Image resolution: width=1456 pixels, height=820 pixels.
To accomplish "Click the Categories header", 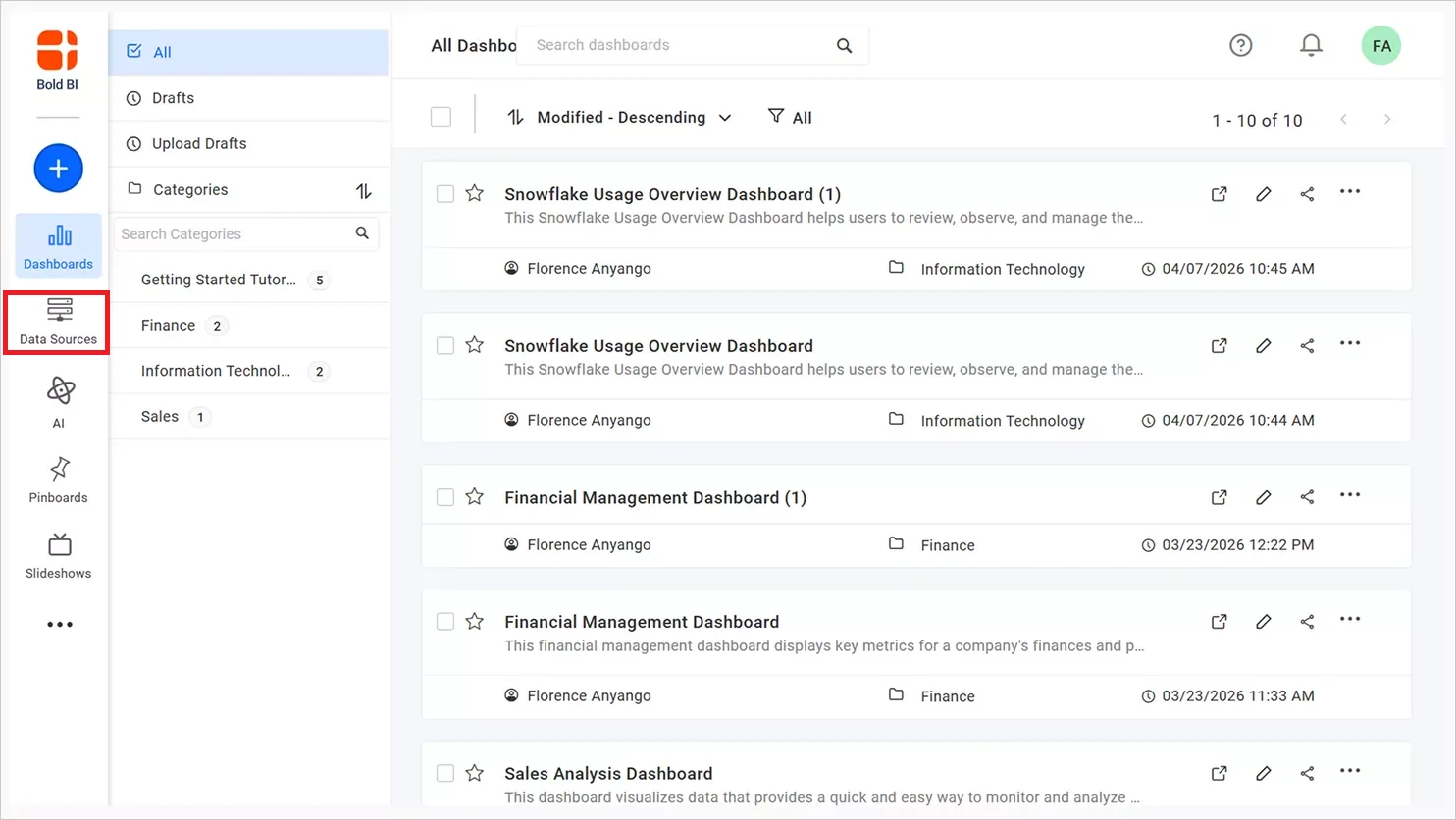I will point(190,189).
